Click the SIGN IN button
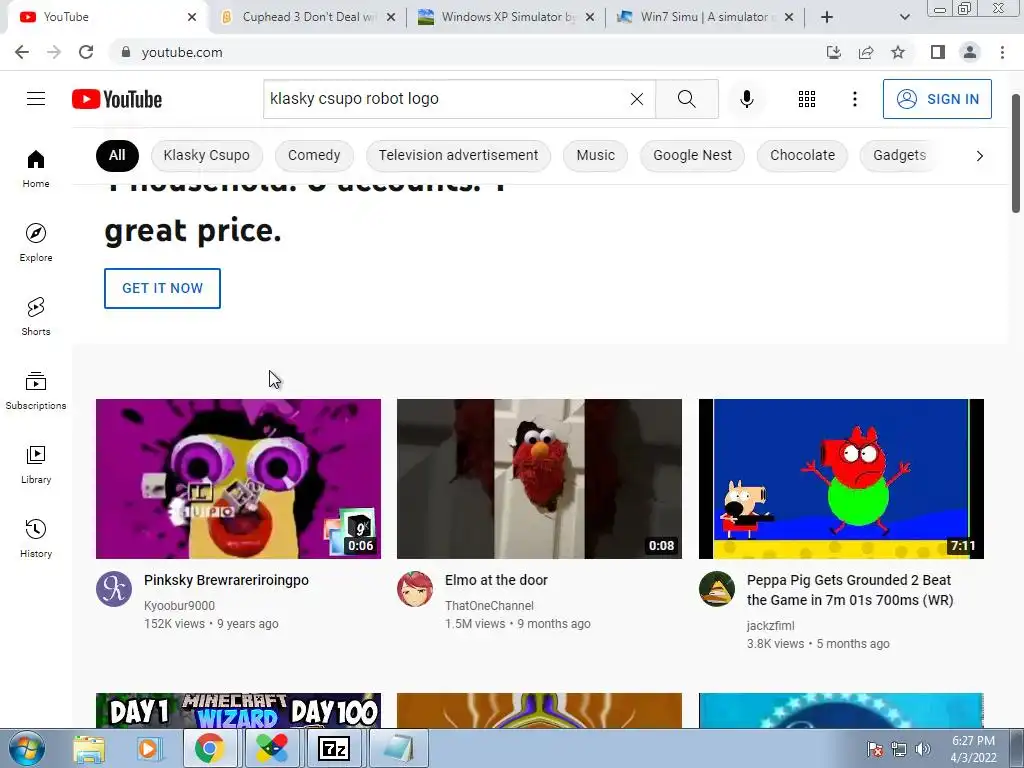1024x768 pixels. pyautogui.click(x=937, y=99)
